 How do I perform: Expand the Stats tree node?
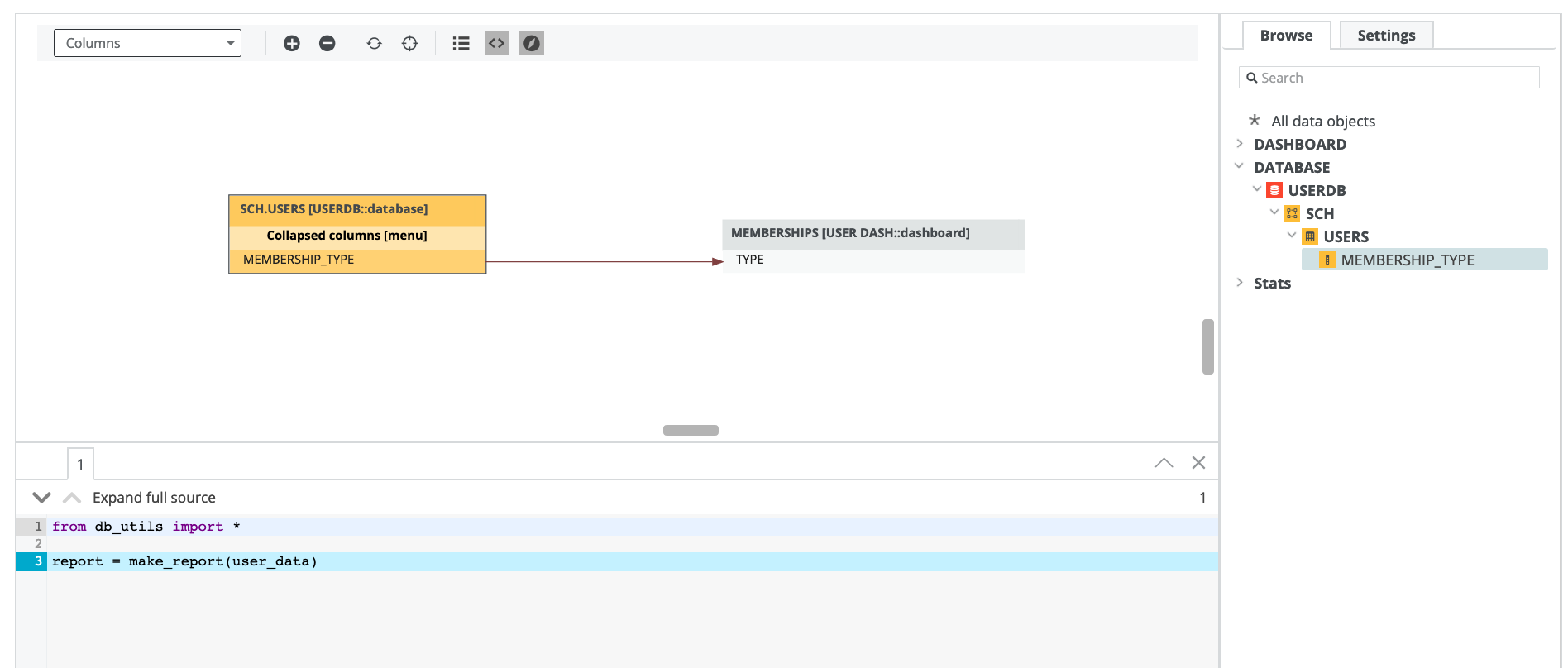coord(1240,283)
